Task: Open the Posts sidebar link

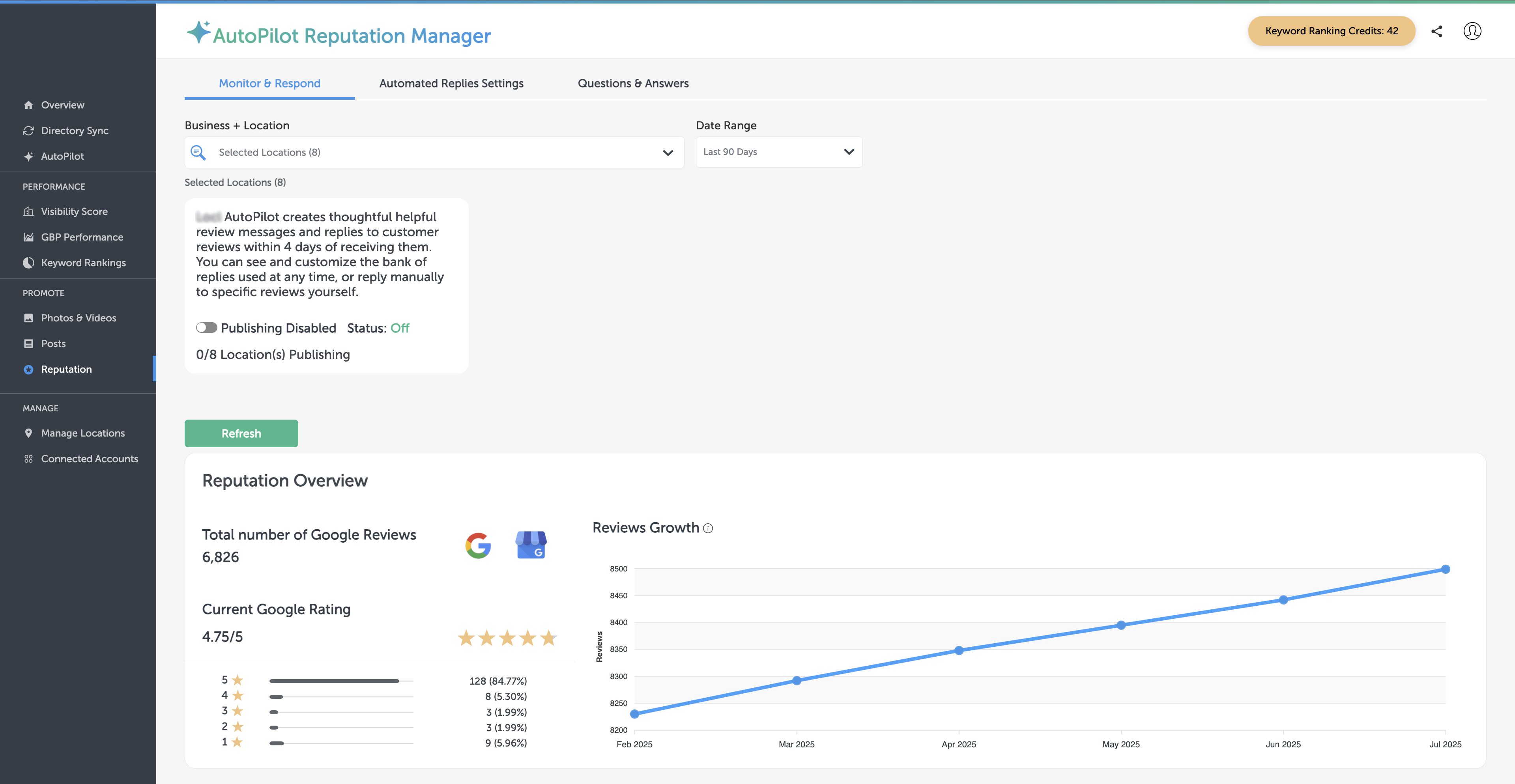Action: [54, 344]
